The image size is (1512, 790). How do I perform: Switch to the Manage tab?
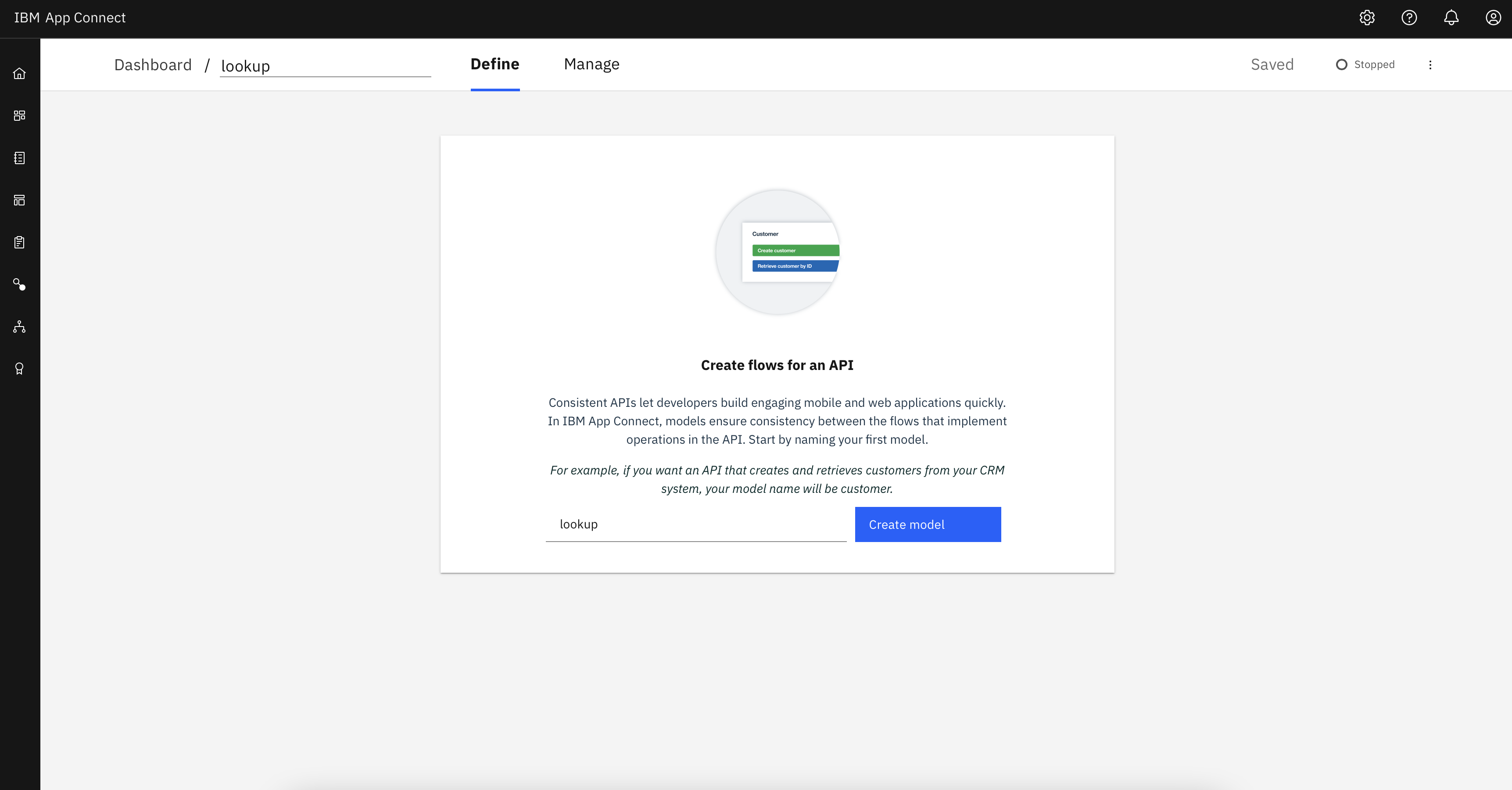pos(591,65)
